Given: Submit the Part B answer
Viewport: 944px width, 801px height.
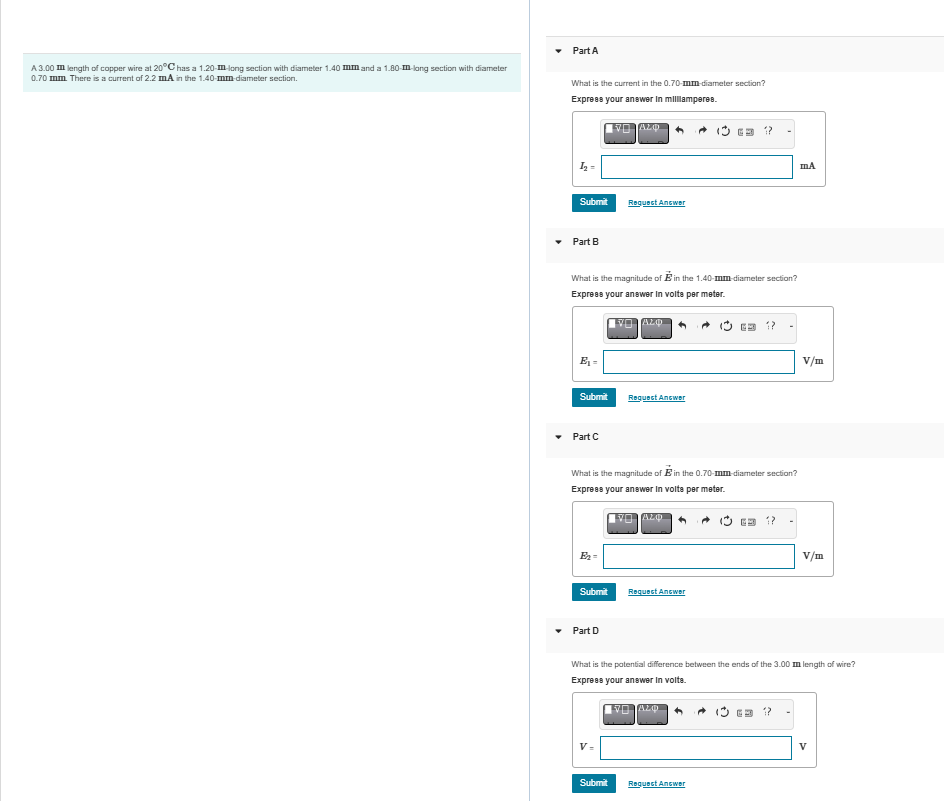Looking at the screenshot, I should coord(594,397).
